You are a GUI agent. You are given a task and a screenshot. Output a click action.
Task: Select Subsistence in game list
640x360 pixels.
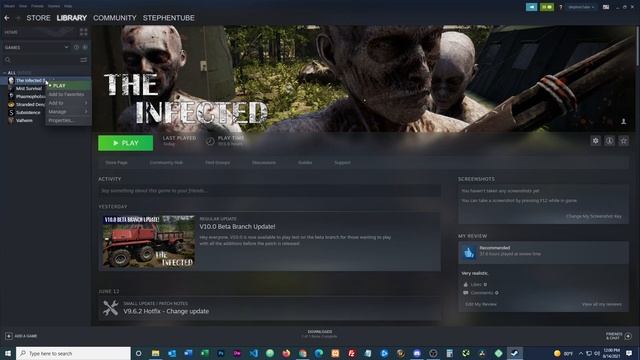click(x=28, y=113)
